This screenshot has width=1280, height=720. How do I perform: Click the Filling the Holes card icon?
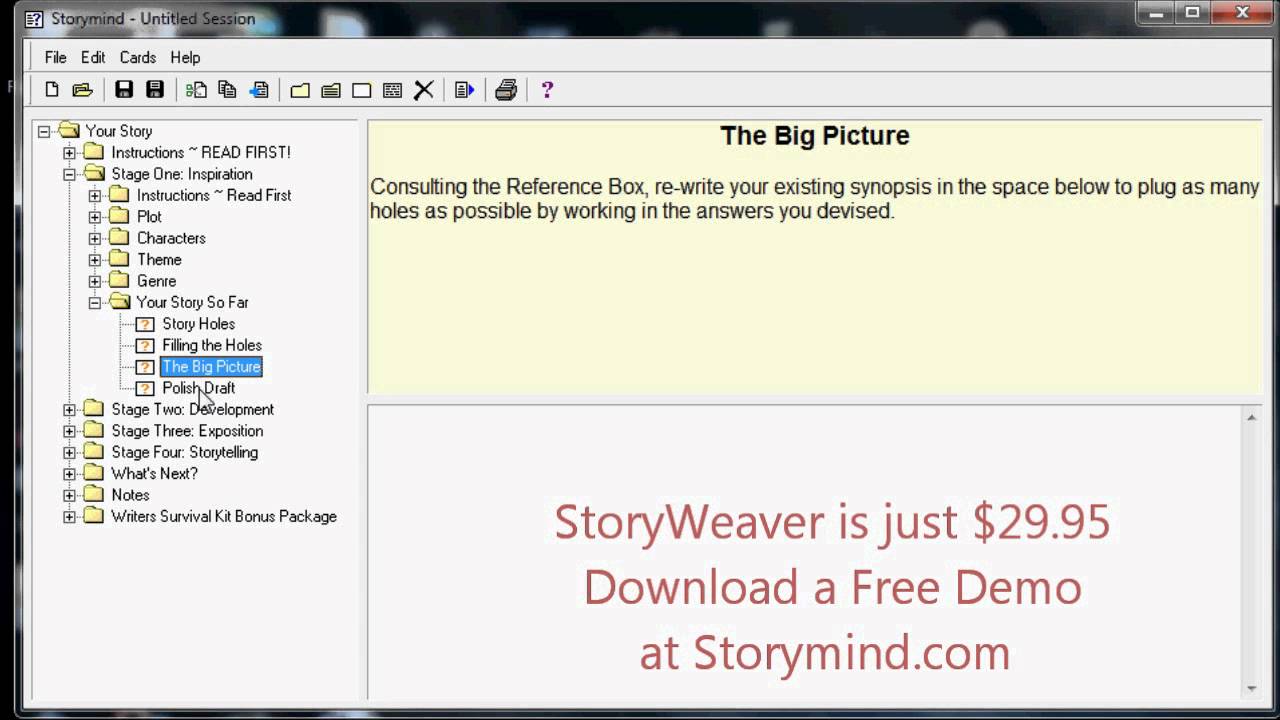[145, 345]
